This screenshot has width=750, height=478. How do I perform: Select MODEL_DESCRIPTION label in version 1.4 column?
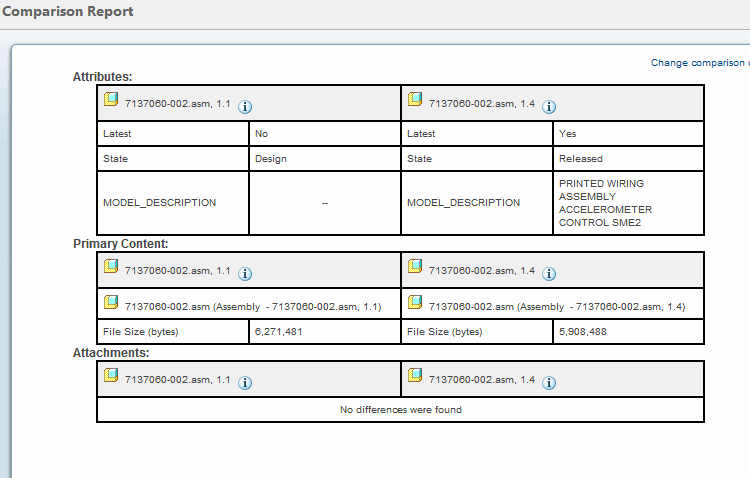pyautogui.click(x=463, y=203)
